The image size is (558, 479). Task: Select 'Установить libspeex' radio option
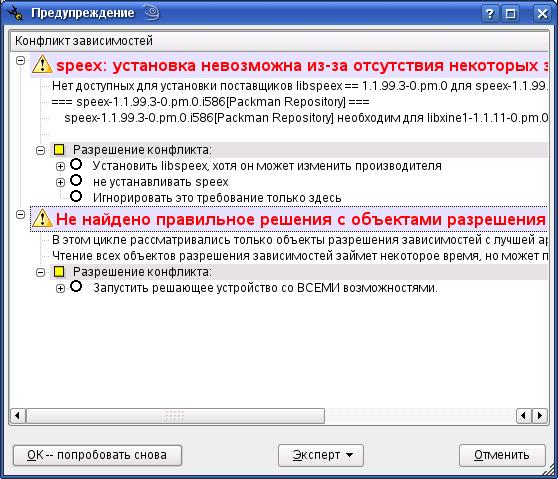click(76, 164)
